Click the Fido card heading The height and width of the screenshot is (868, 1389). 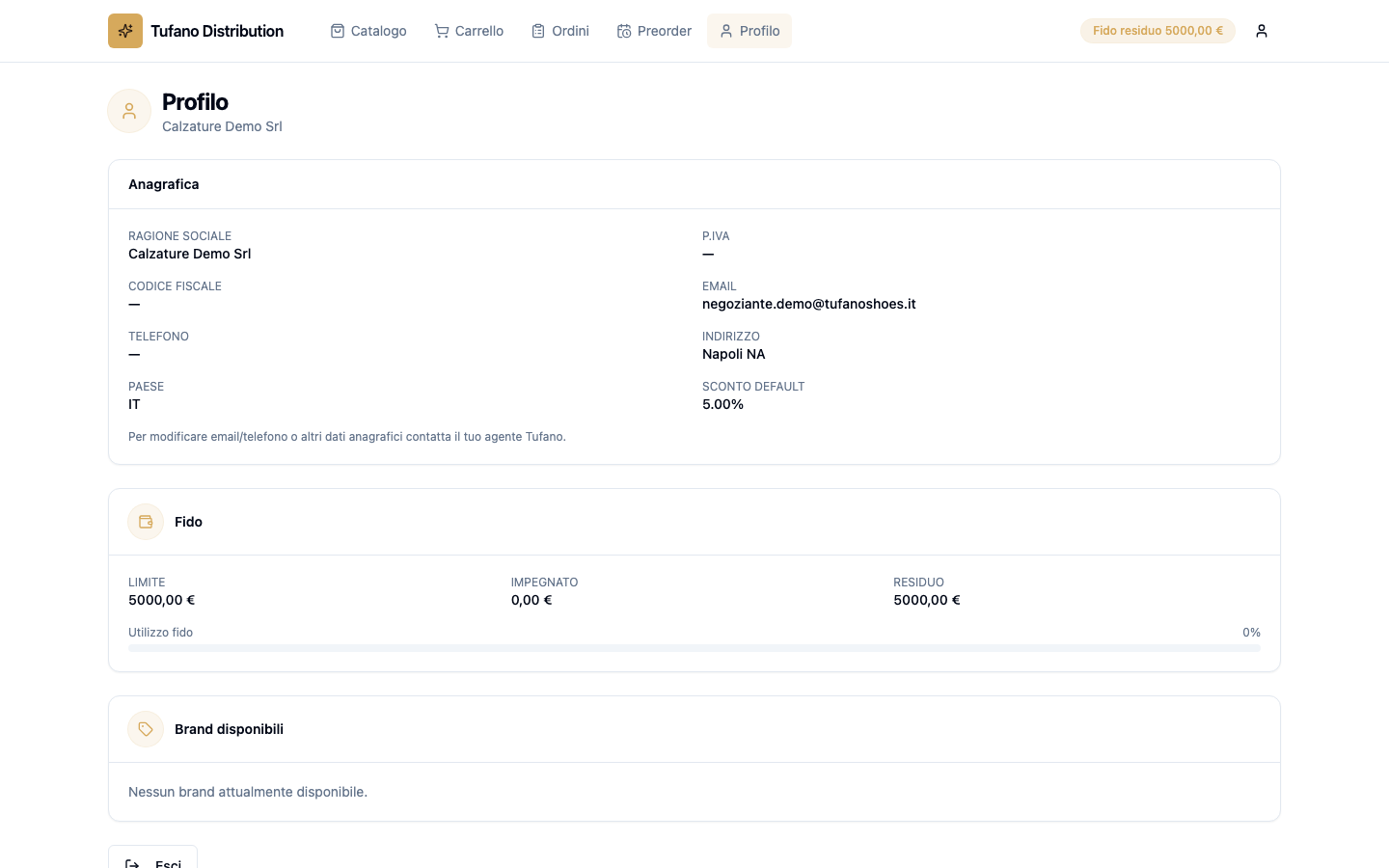[188, 522]
